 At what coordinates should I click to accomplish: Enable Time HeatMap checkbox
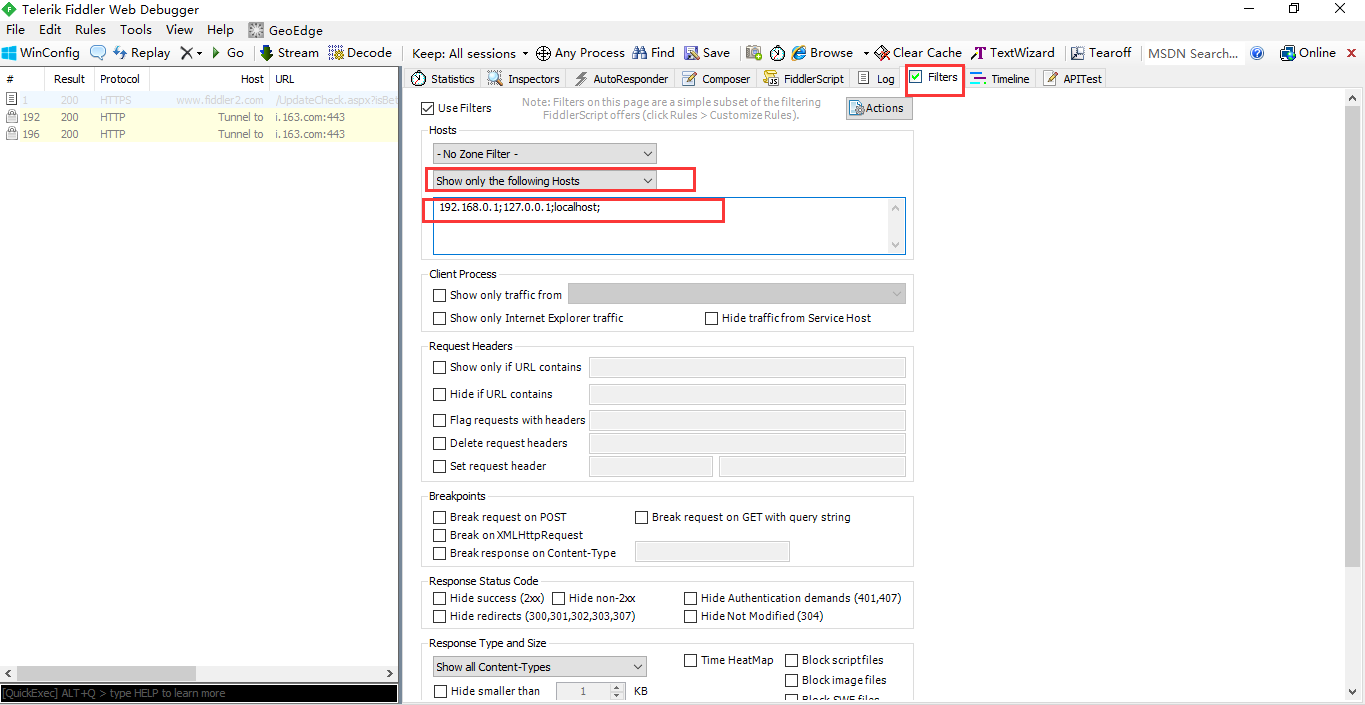691,660
